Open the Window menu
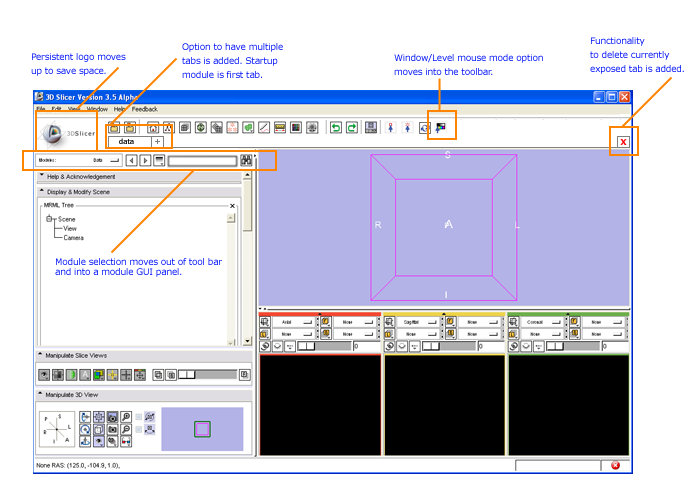 tap(97, 109)
